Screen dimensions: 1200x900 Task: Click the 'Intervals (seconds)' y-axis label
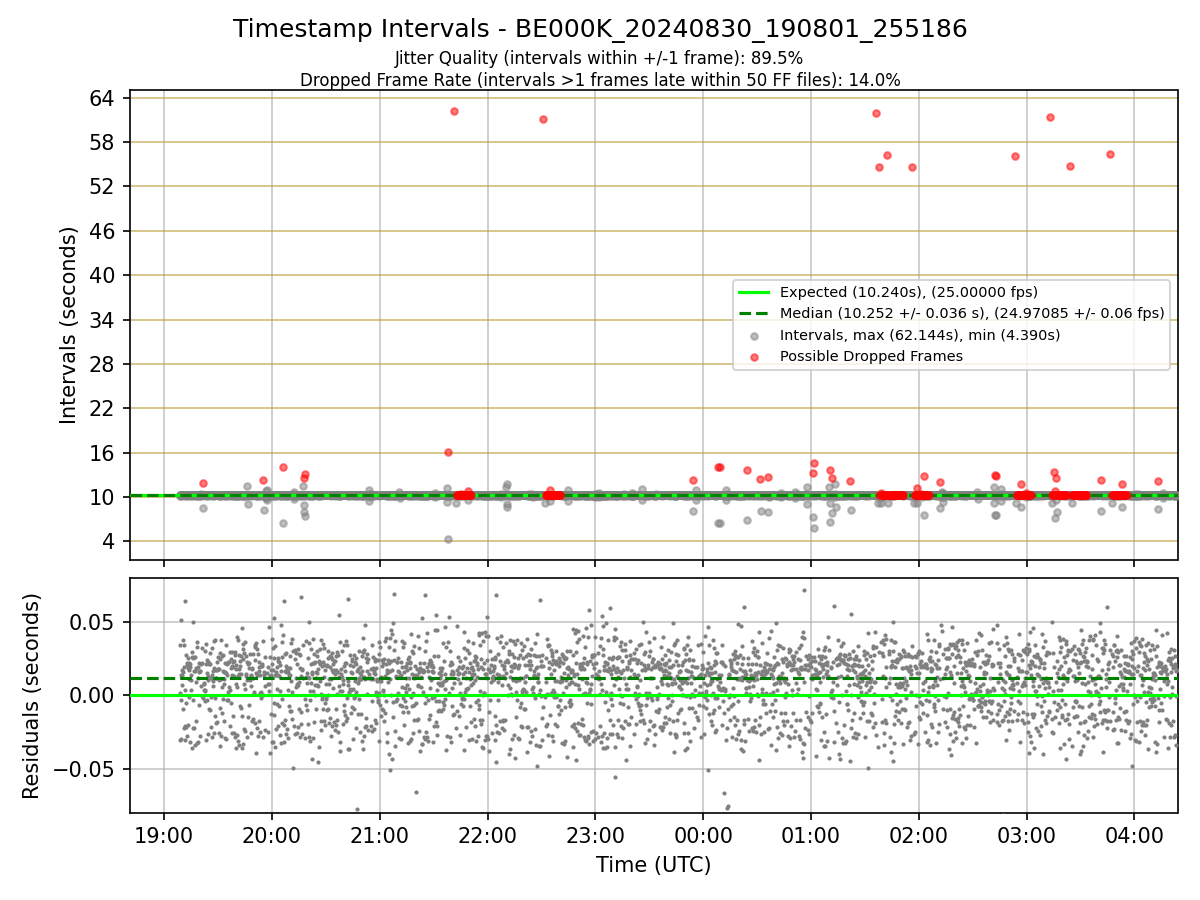point(69,325)
